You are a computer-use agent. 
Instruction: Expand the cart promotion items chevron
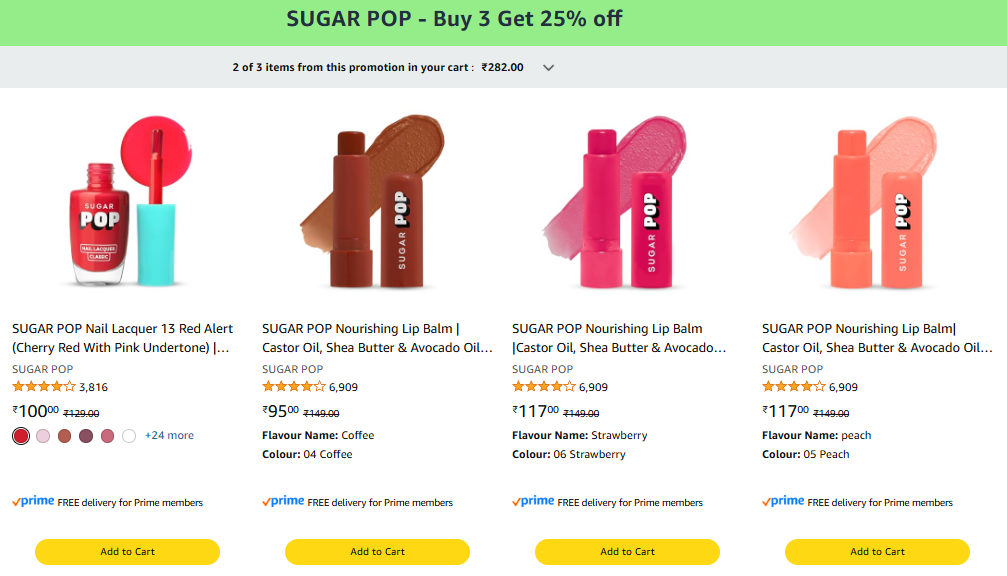click(548, 68)
